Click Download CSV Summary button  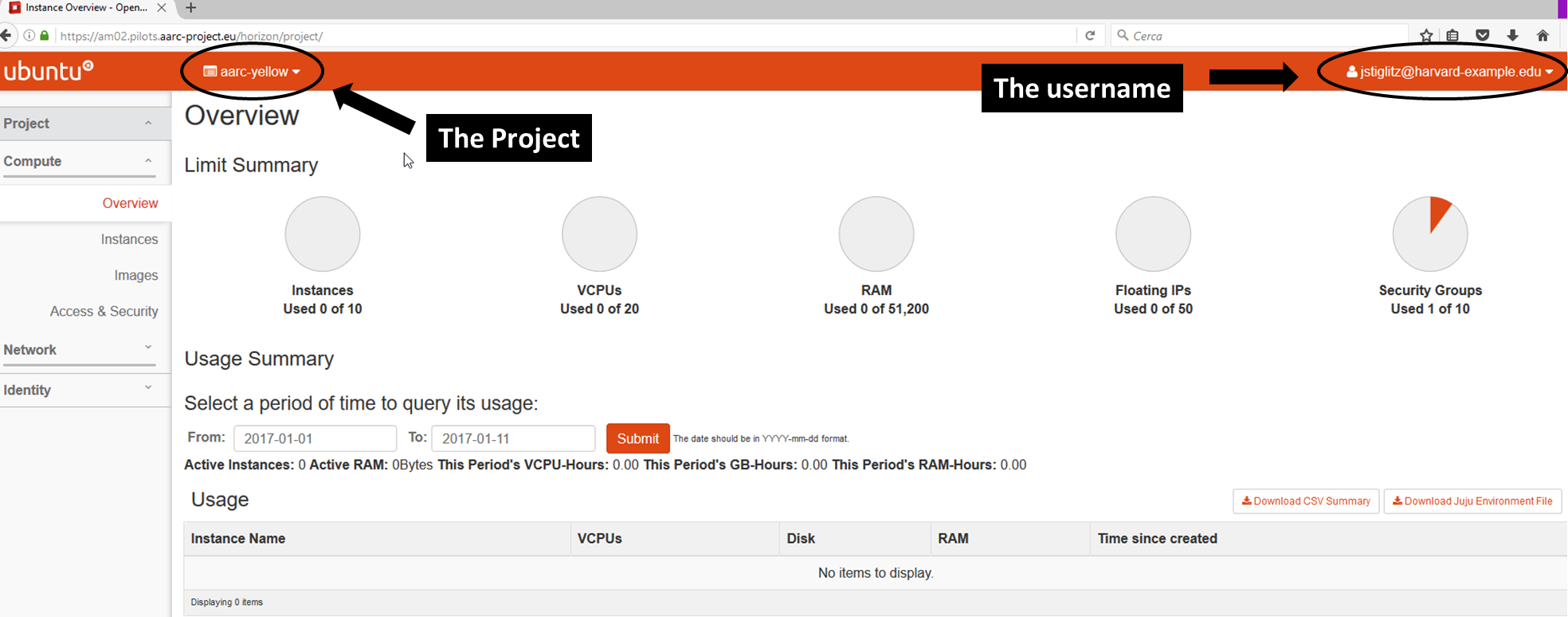(1306, 501)
